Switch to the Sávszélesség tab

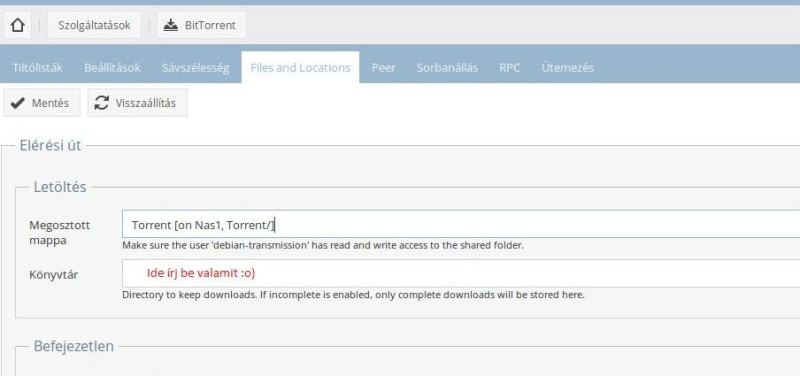coord(195,67)
